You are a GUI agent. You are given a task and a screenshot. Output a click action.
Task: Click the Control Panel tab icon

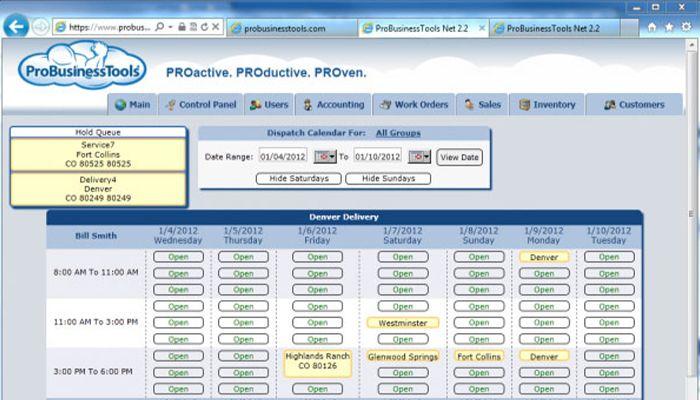[x=170, y=105]
